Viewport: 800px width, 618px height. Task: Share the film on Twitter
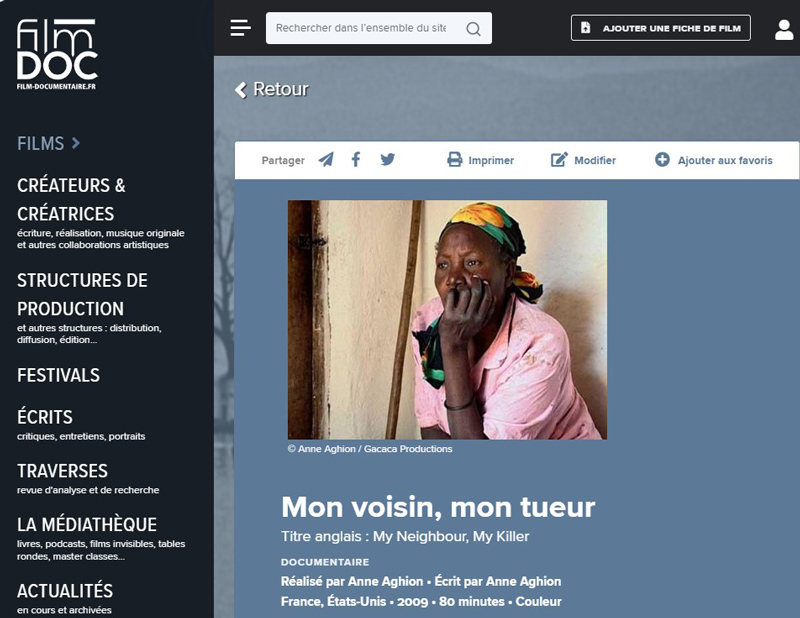click(x=388, y=160)
